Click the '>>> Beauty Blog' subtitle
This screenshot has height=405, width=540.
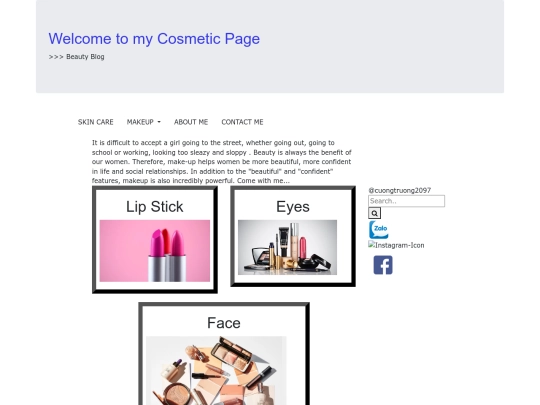click(76, 56)
